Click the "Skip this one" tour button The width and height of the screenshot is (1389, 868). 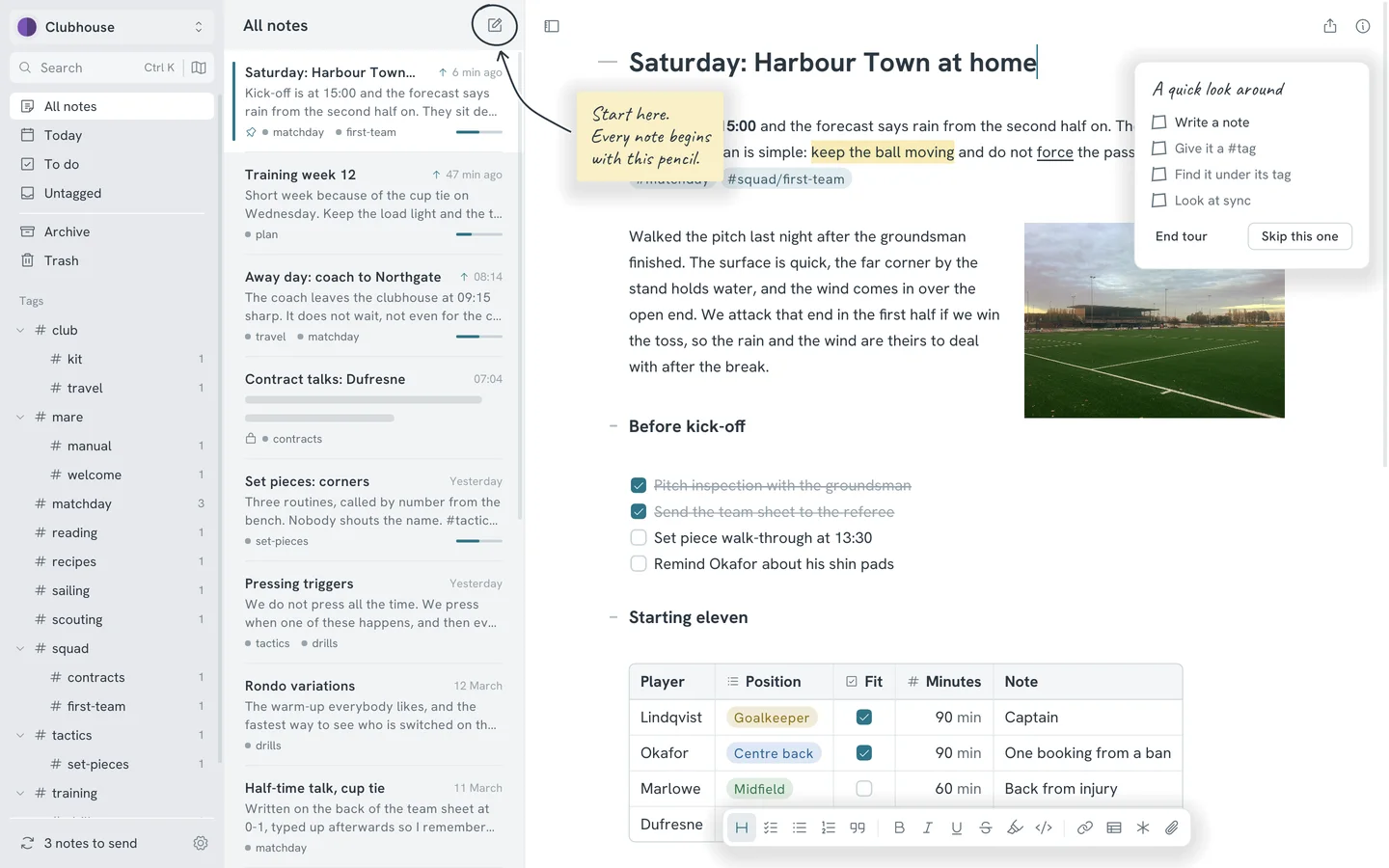(1299, 236)
